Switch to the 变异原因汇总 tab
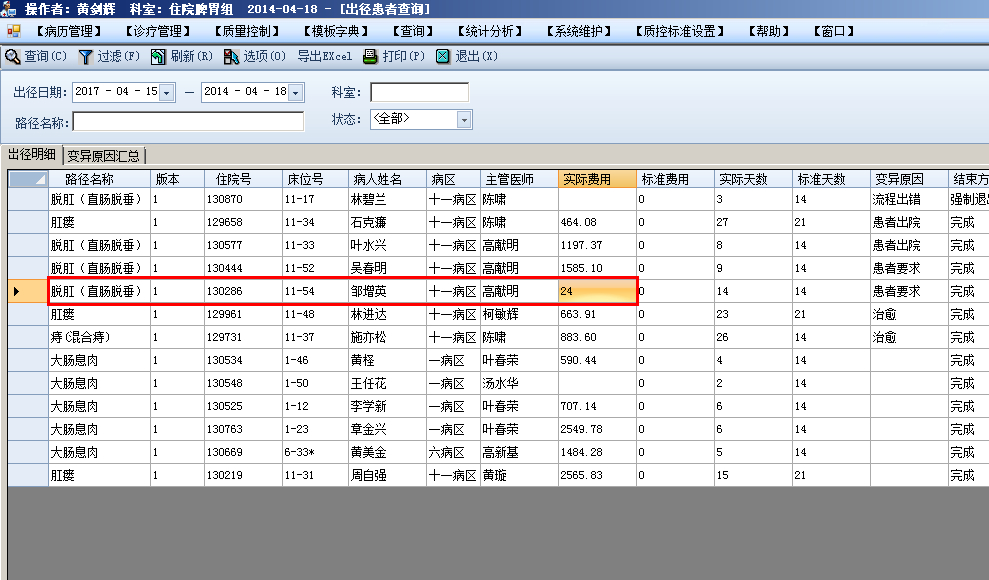989x580 pixels. [103, 156]
